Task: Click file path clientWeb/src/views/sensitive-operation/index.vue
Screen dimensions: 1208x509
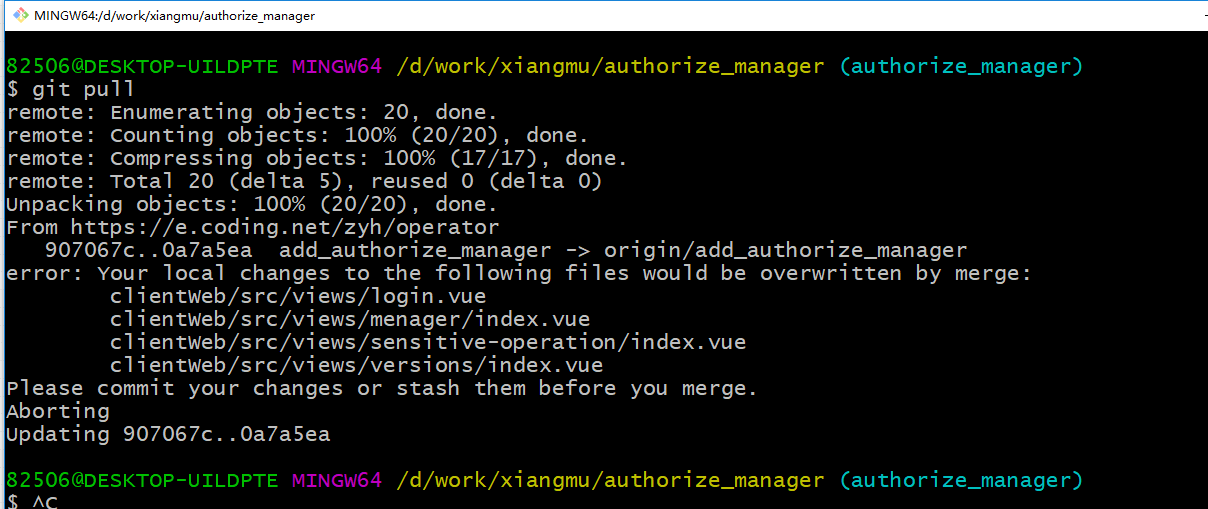Action: pos(428,342)
